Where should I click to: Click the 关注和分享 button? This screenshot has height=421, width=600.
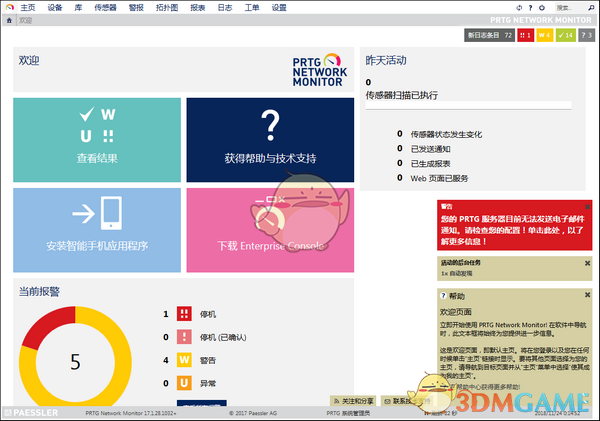(353, 401)
